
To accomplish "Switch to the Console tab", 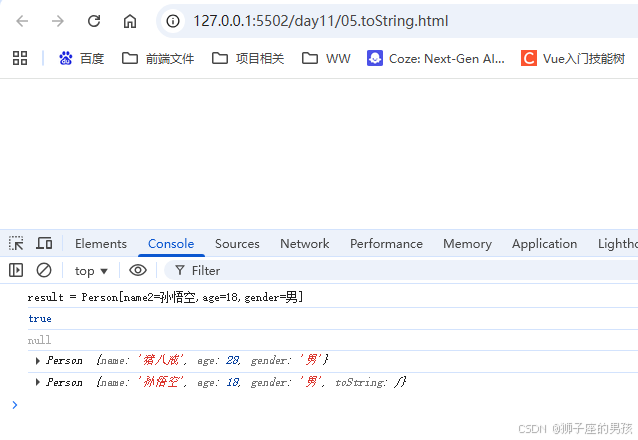I will 171,243.
